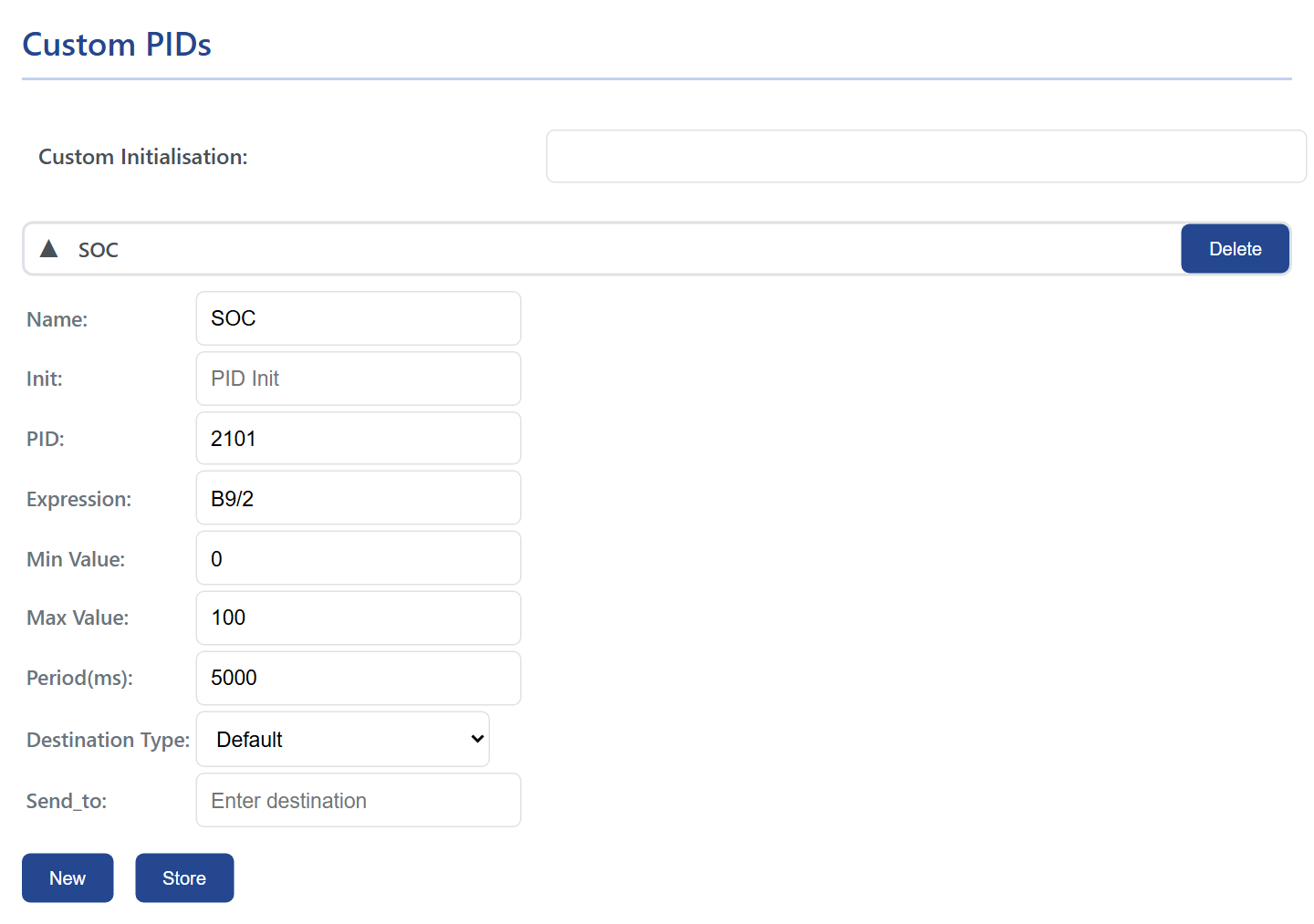Image resolution: width=1314 pixels, height=924 pixels.
Task: Collapse the SOC section triangle
Action: point(49,249)
